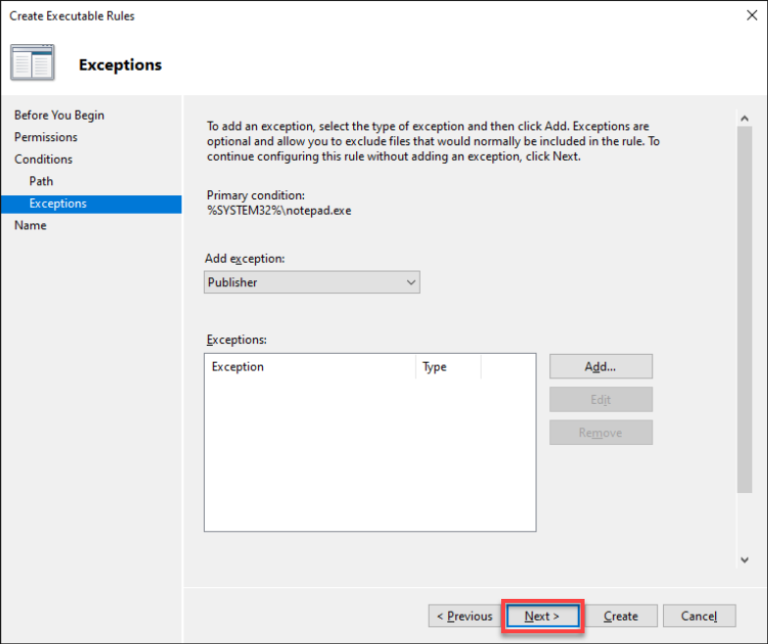Click the Add... button
Screen dimensions: 768x644
coord(600,367)
